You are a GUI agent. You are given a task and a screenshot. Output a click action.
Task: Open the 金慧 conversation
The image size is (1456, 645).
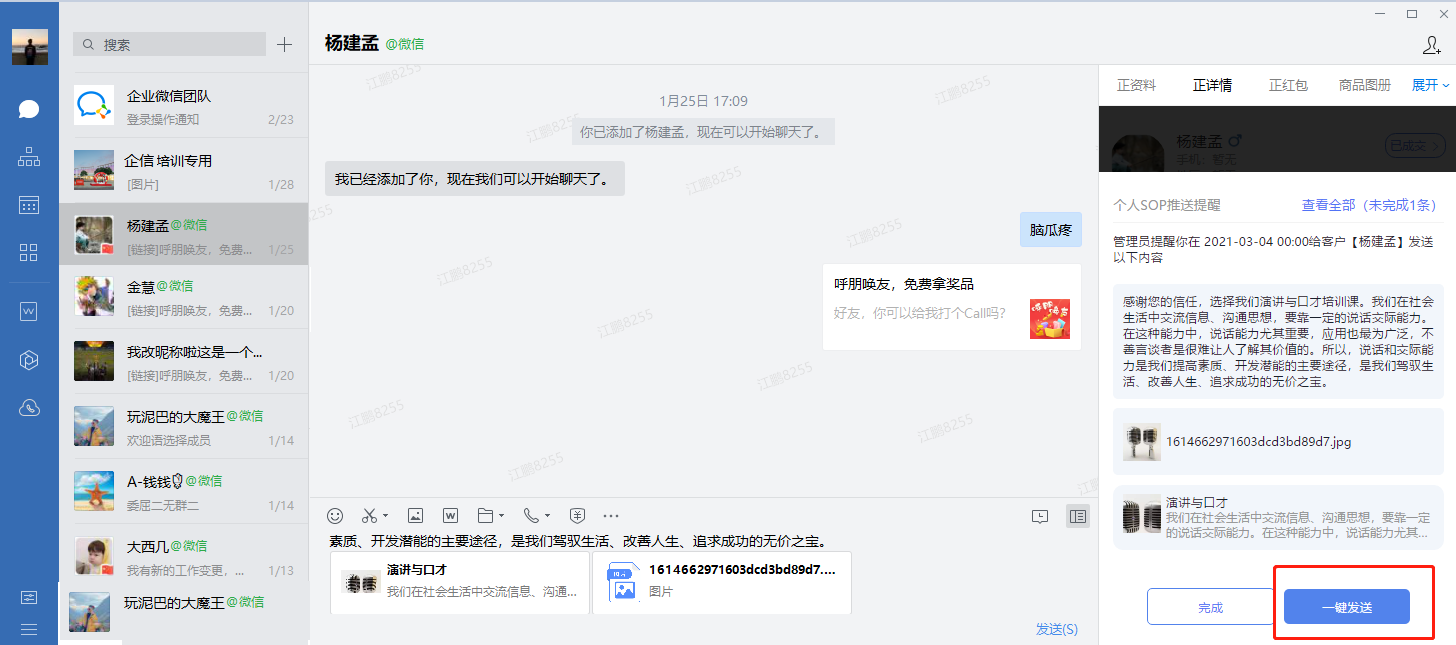184,297
